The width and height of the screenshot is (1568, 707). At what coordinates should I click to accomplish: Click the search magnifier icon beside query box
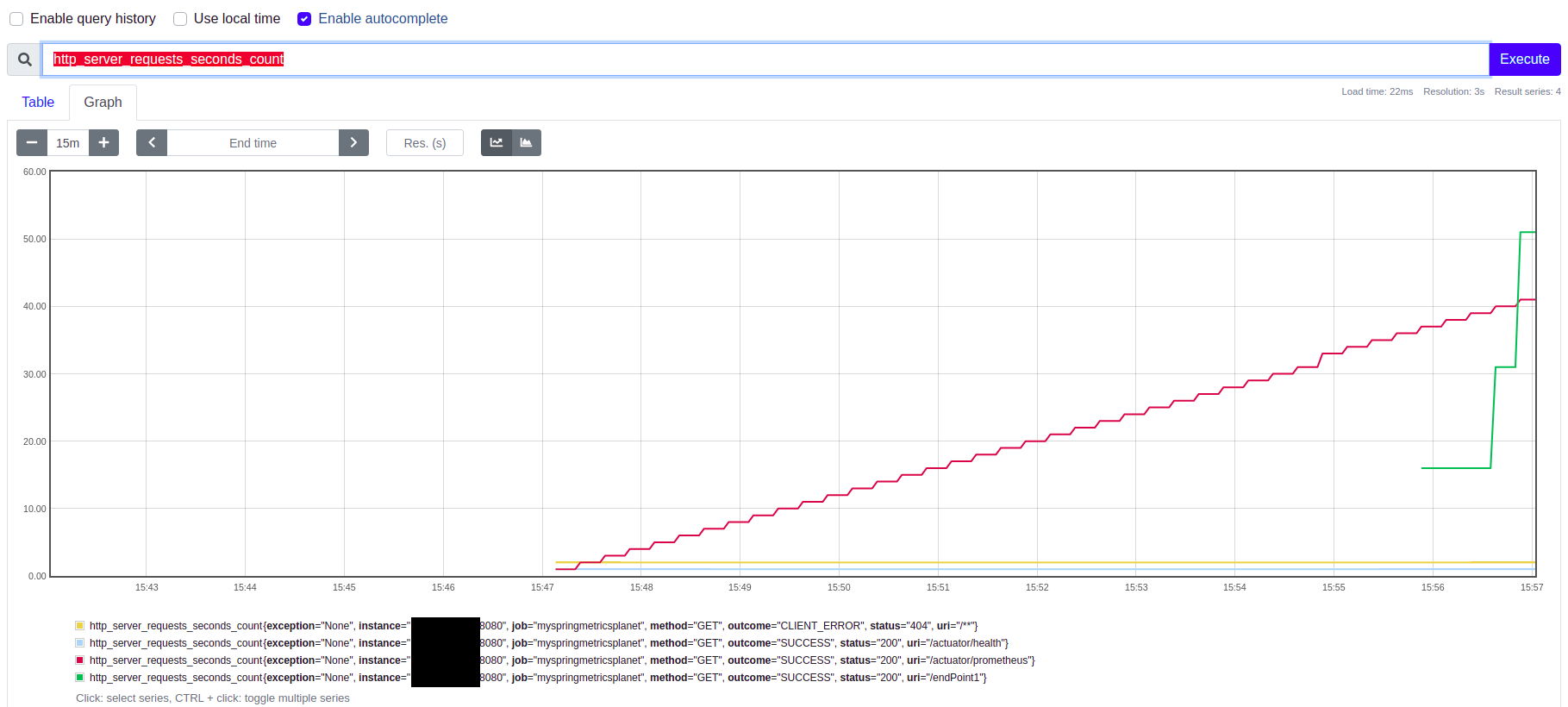(24, 59)
